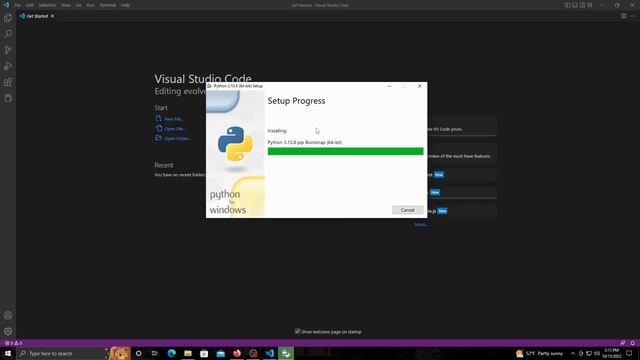
Task: Click the green installation progress bar
Action: coord(345,151)
